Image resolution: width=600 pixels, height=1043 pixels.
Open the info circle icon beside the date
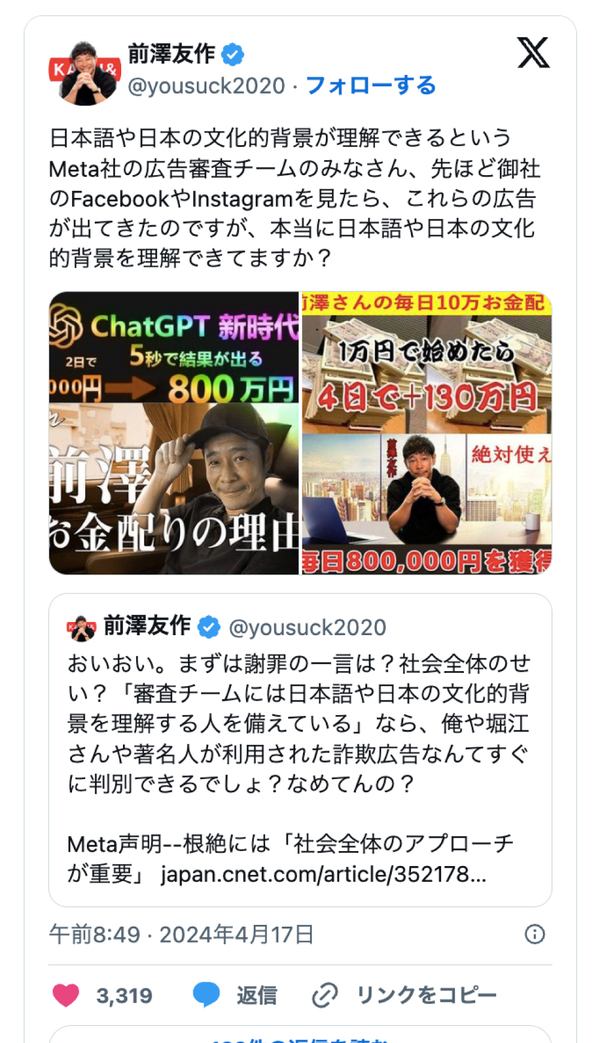pos(535,934)
